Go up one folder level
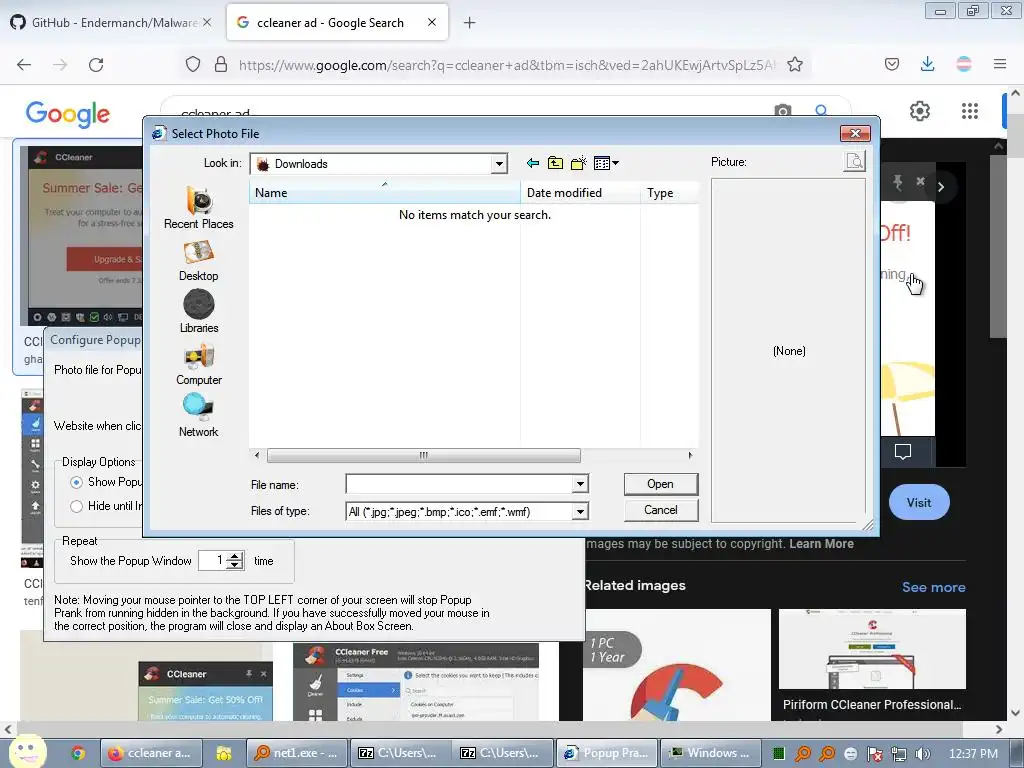This screenshot has height=768, width=1024. point(555,163)
